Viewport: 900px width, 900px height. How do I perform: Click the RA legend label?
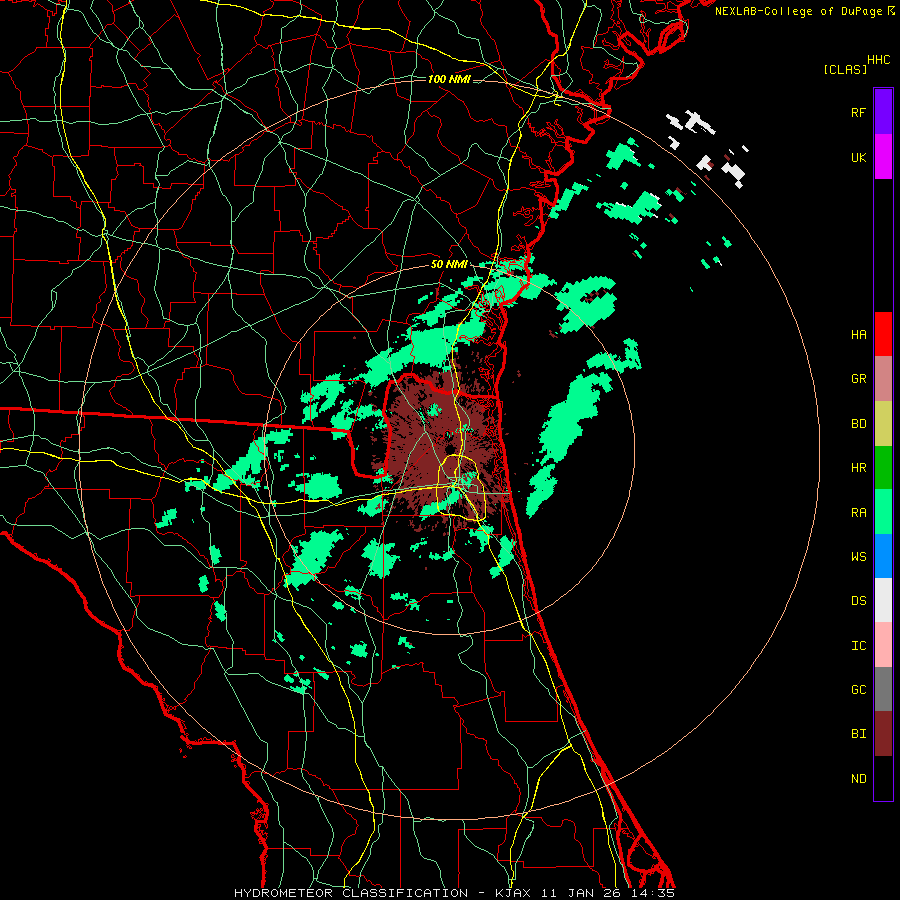click(859, 513)
